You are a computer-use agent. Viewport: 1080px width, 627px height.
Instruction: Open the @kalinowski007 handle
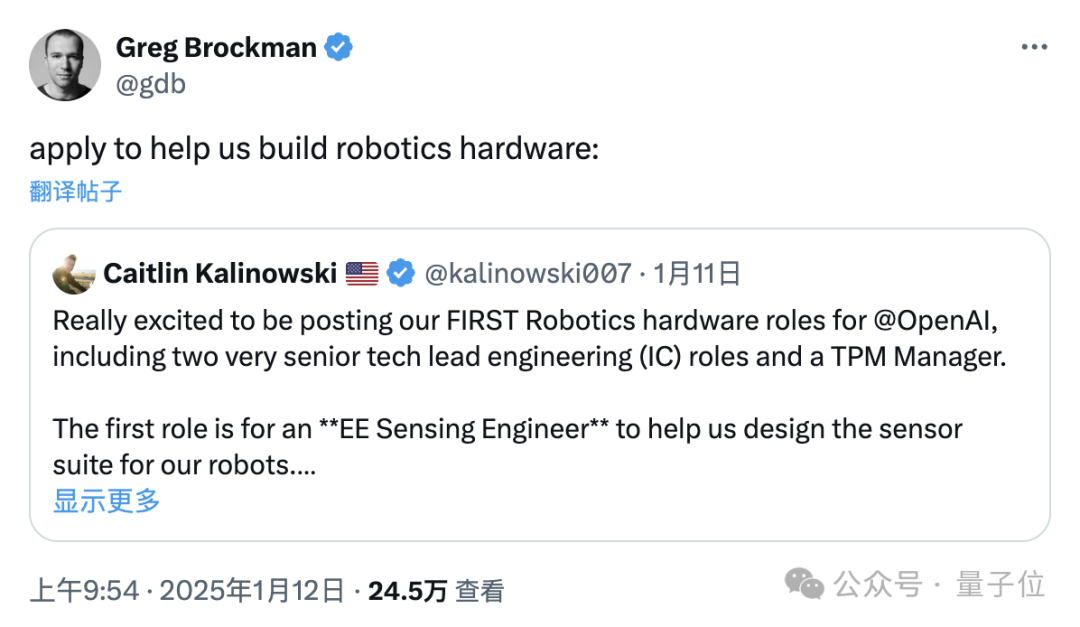(527, 273)
